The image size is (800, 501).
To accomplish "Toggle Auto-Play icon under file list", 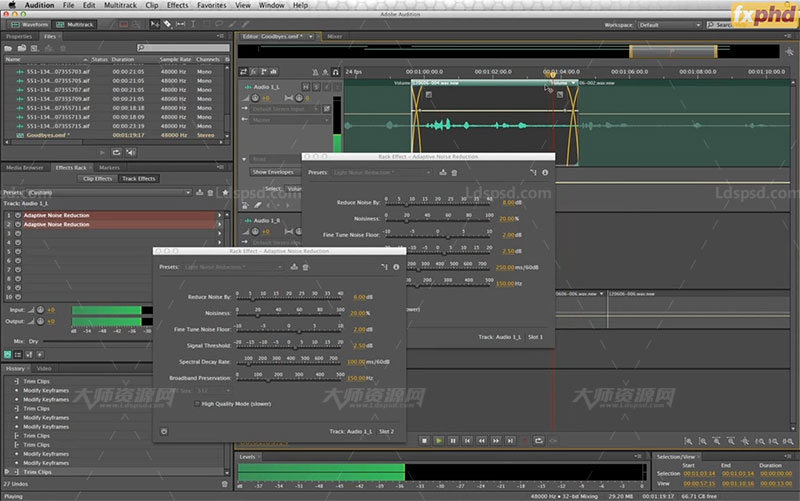I will click(x=131, y=152).
